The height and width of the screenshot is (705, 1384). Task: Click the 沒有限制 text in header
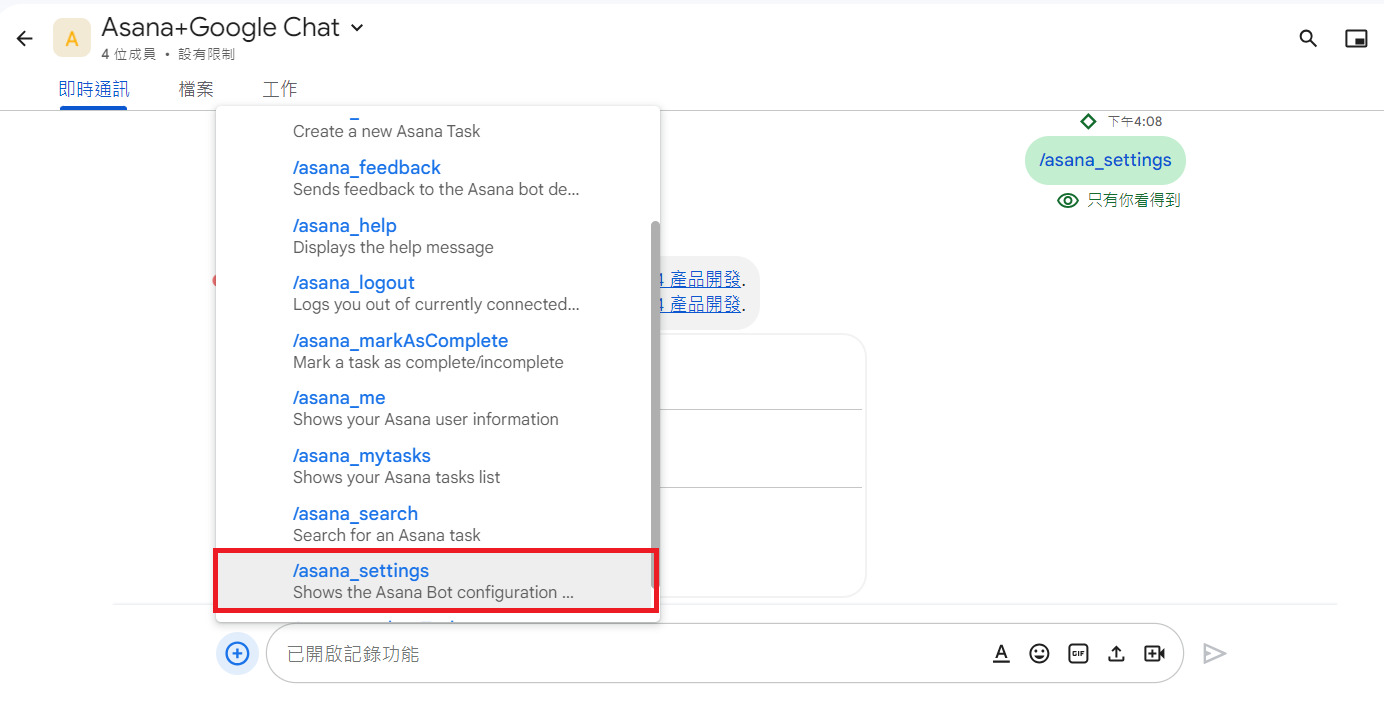click(x=206, y=54)
